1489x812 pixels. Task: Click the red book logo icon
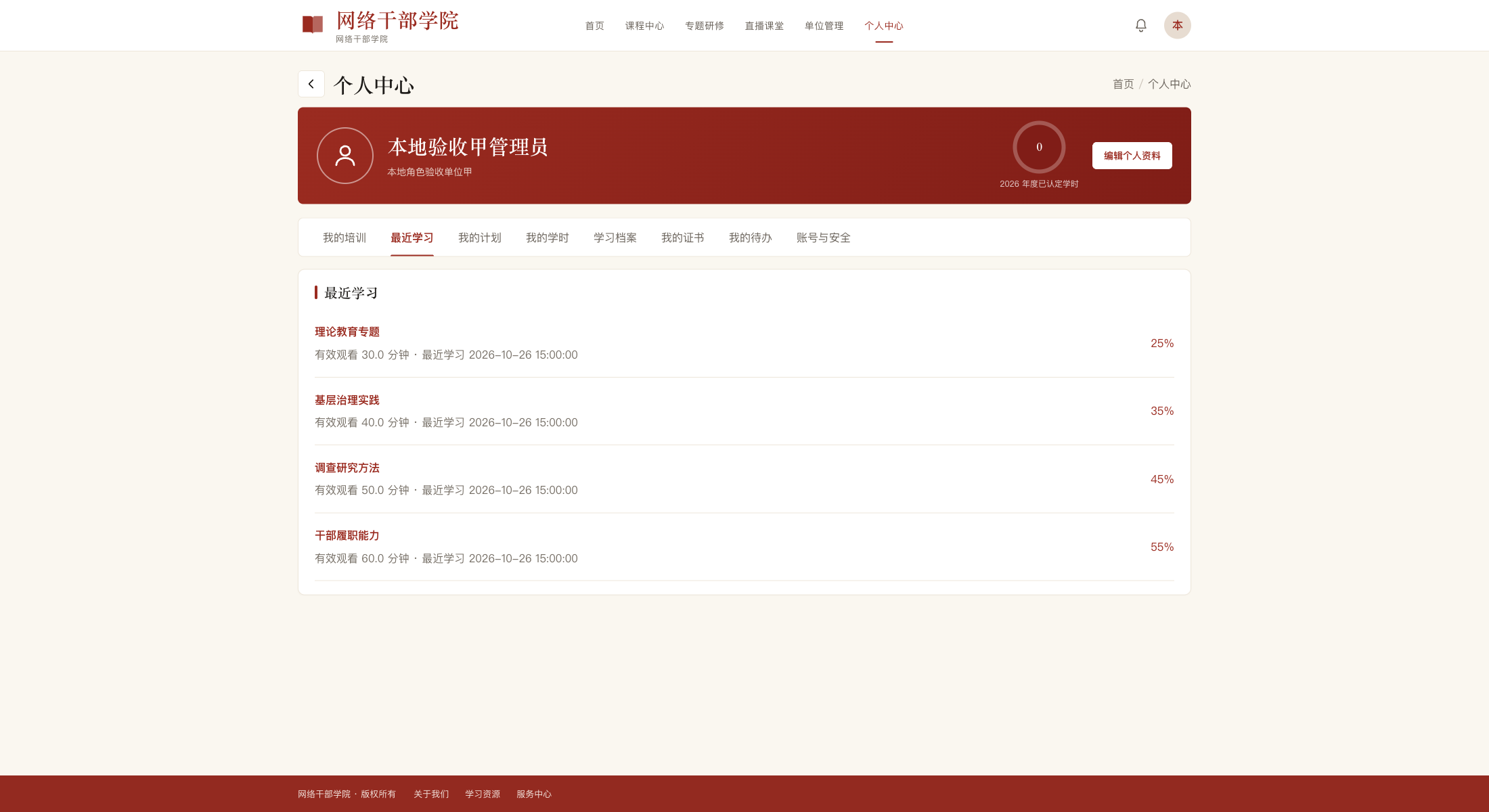(312, 25)
